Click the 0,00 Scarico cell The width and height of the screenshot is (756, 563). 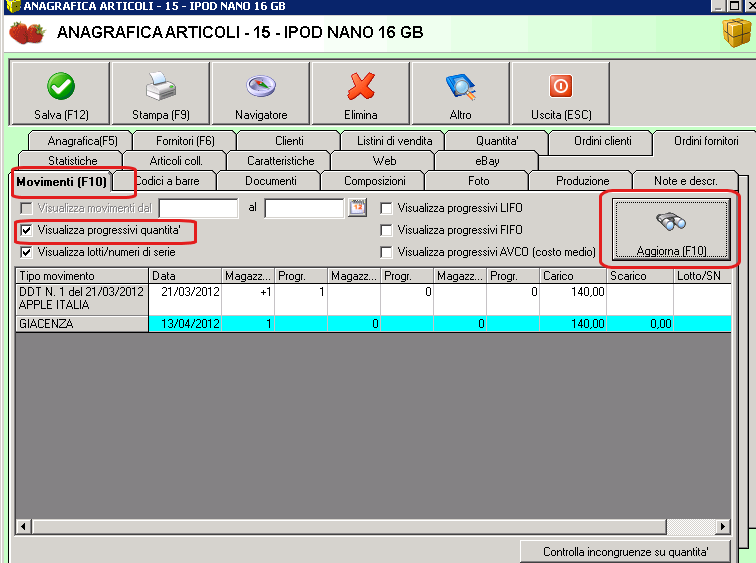(x=639, y=323)
